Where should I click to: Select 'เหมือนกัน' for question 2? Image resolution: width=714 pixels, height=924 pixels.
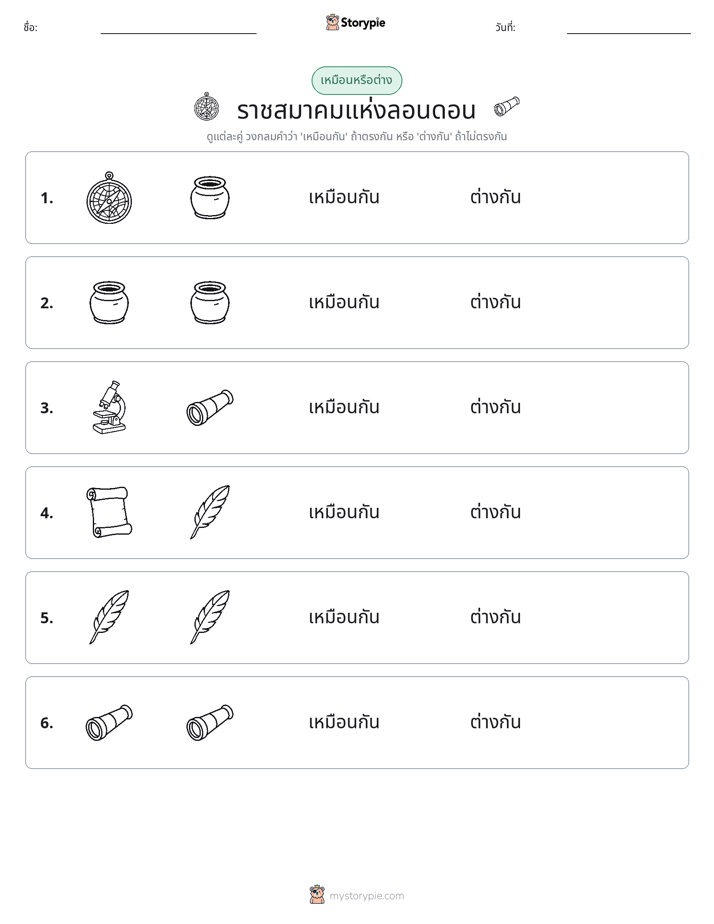pos(344,302)
